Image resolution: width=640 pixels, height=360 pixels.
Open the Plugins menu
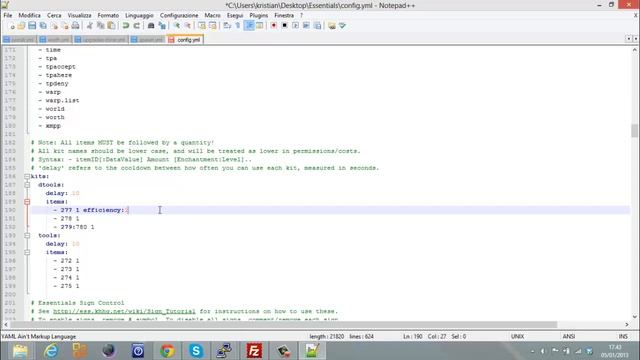[259, 15]
